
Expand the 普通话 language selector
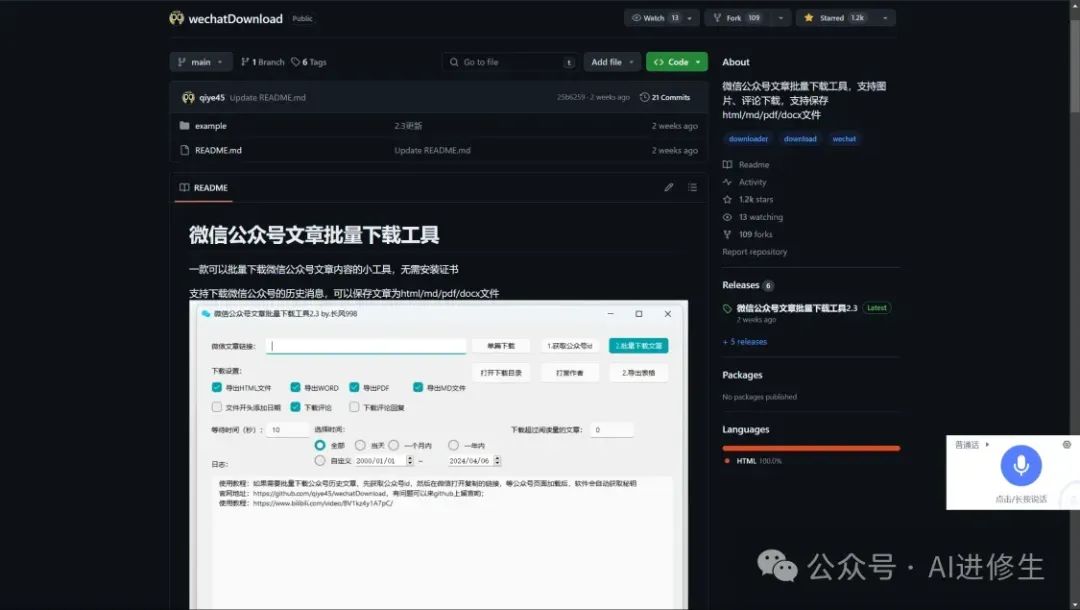point(972,445)
